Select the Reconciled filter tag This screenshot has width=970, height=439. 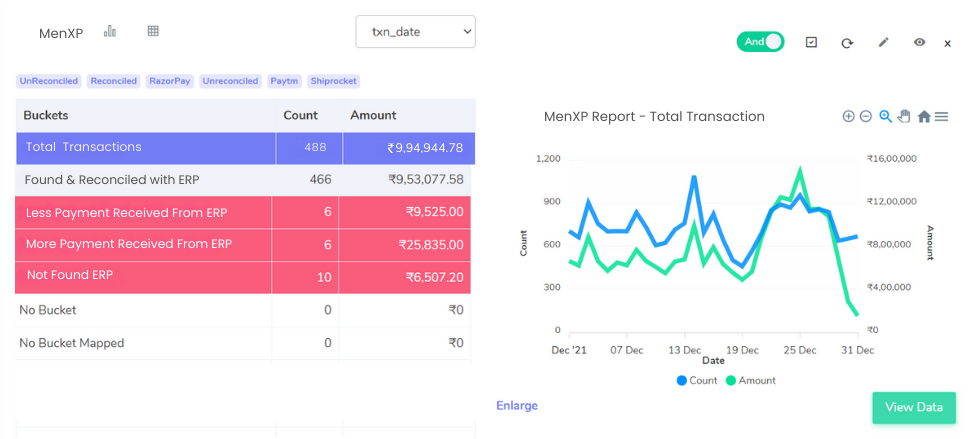113,81
